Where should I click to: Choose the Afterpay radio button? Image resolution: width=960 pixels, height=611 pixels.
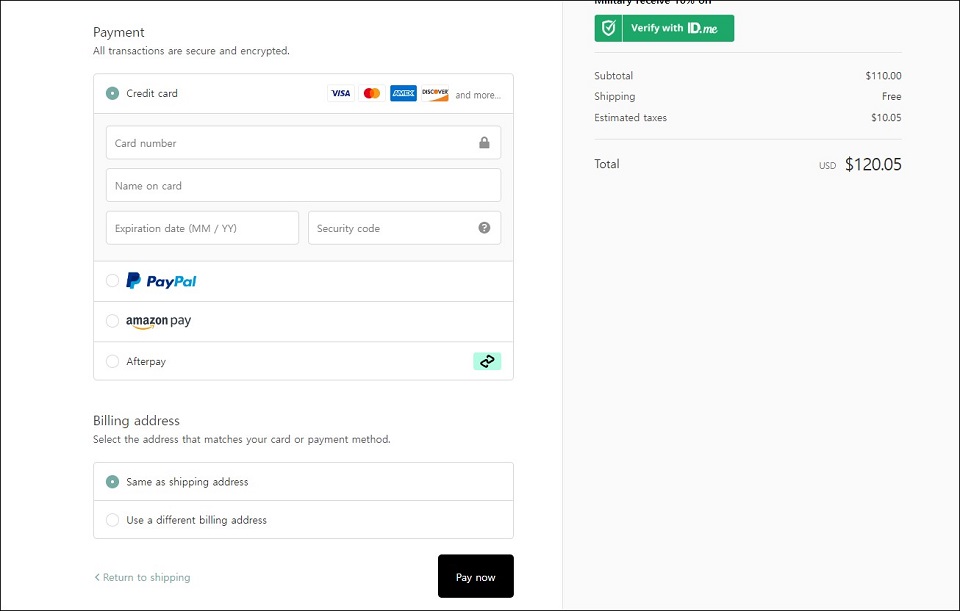click(x=113, y=361)
